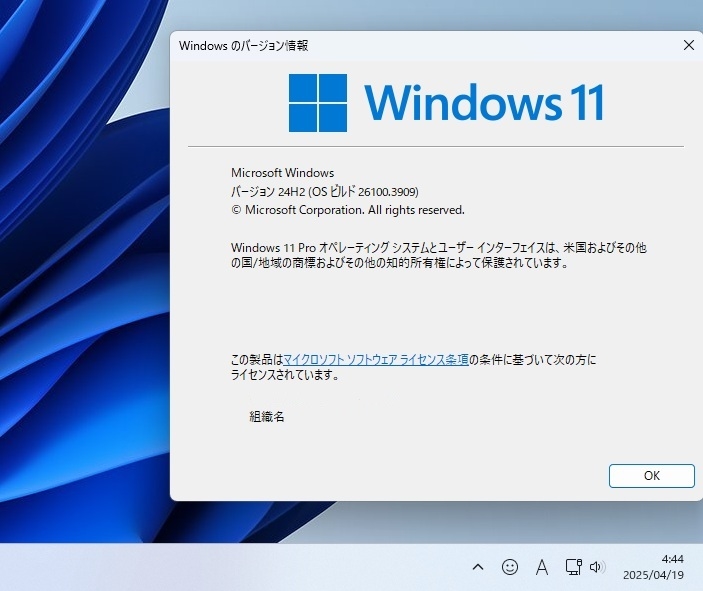The image size is (703, 591).
Task: Close the Windows version information dialog
Action: (x=689, y=45)
